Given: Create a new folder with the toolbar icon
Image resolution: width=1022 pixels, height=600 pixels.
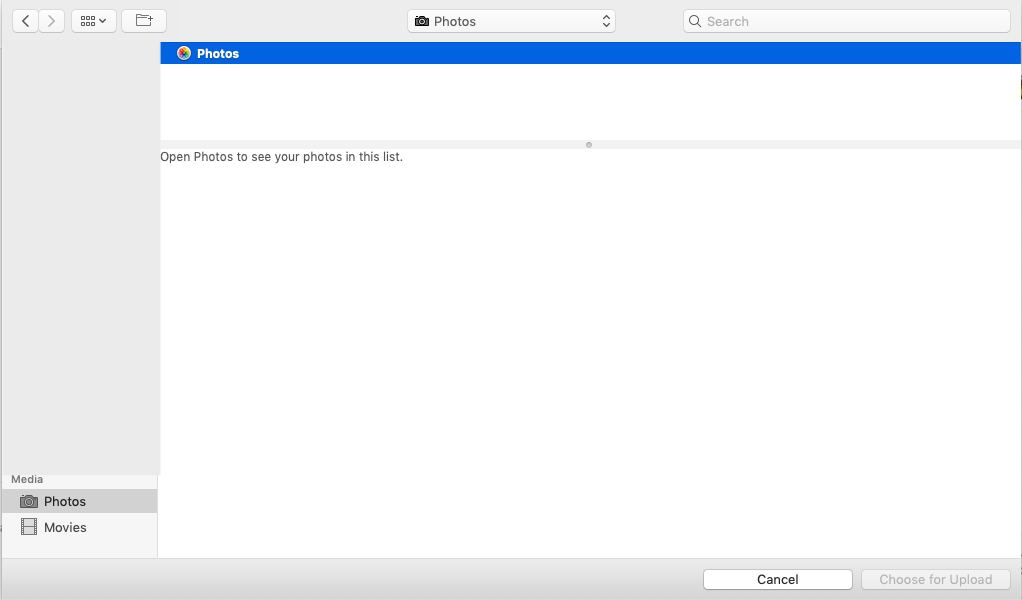Looking at the screenshot, I should (x=144, y=21).
